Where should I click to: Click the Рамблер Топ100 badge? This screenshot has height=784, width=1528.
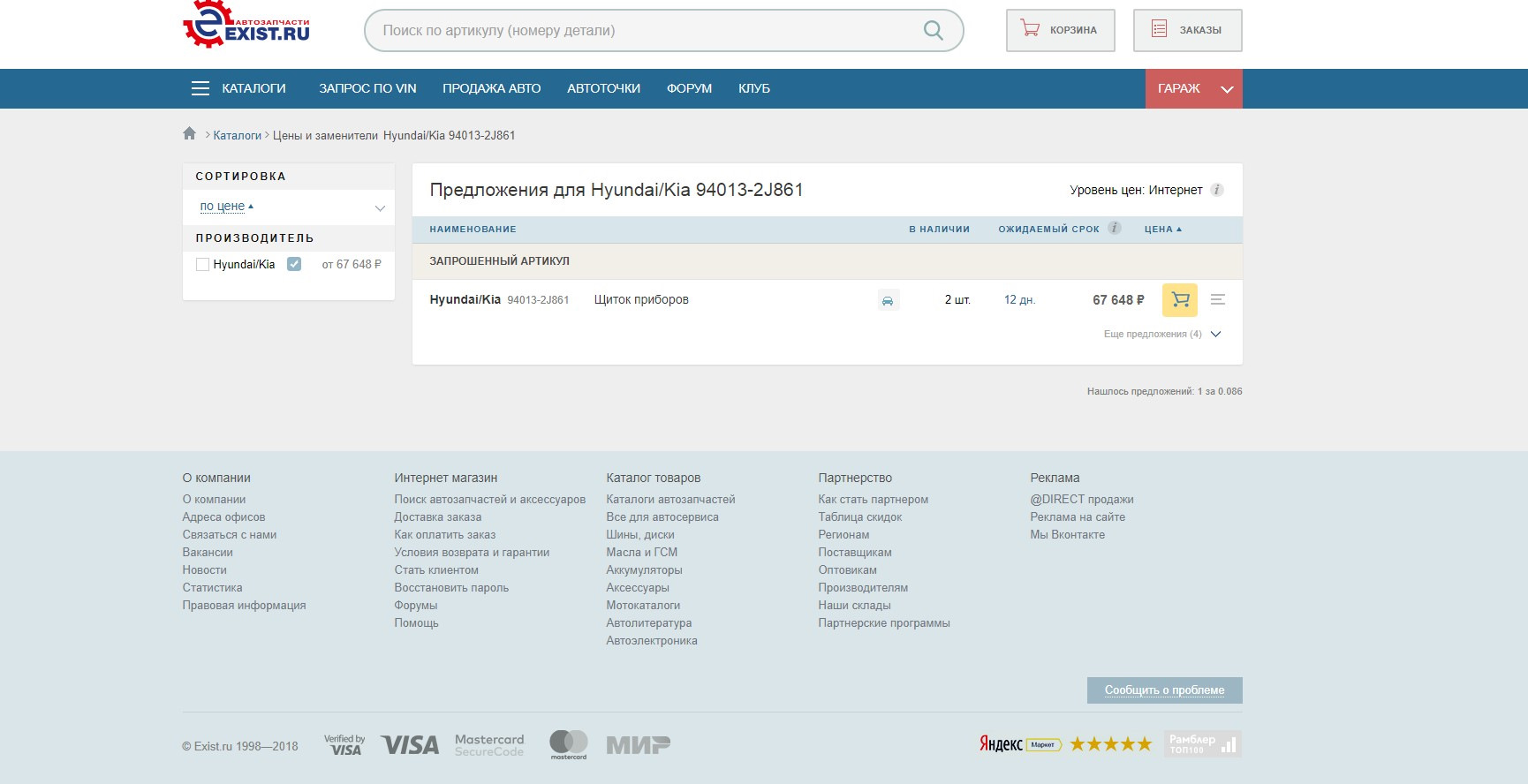(1202, 743)
